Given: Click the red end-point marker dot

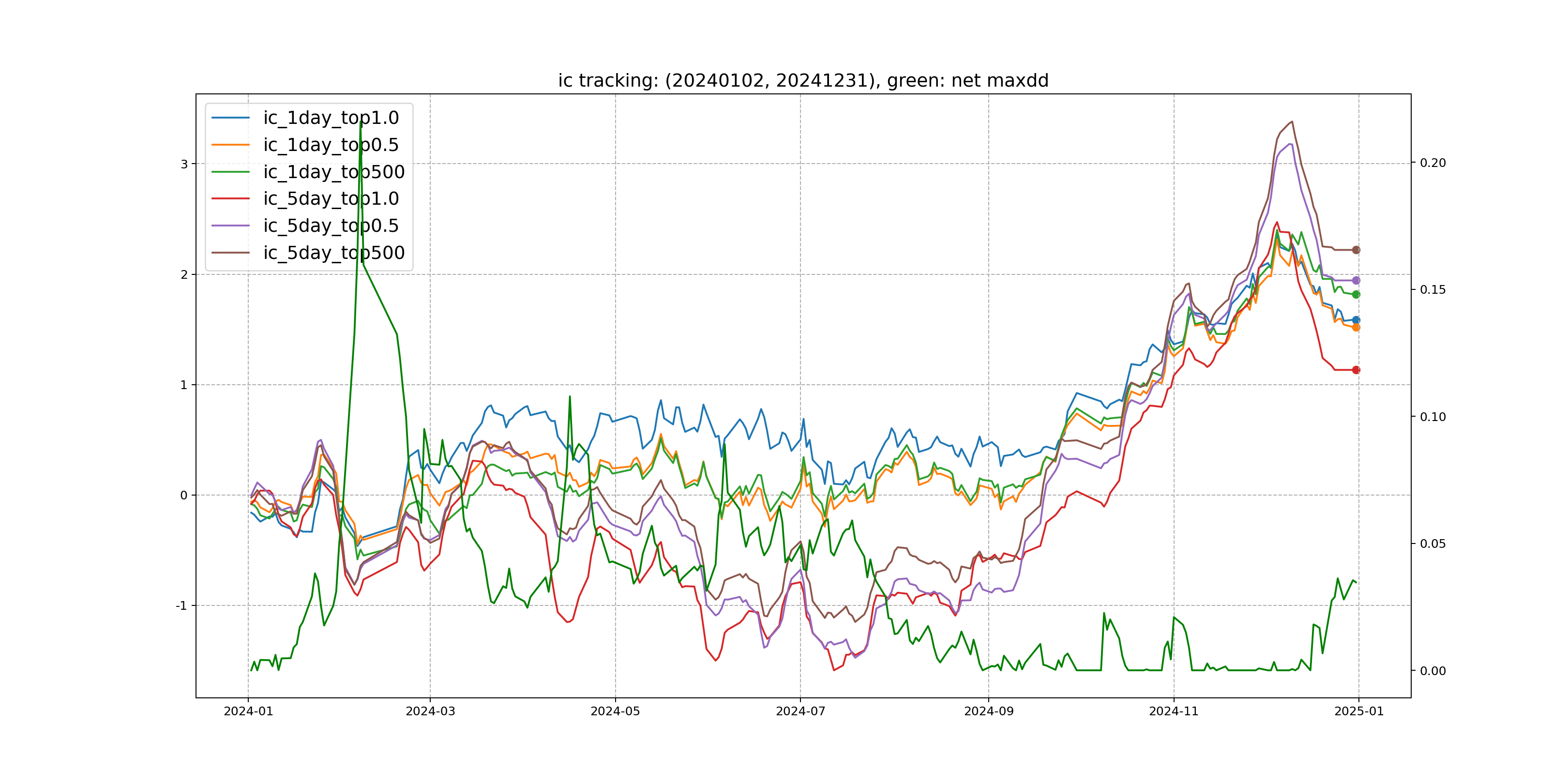Looking at the screenshot, I should (x=1356, y=370).
